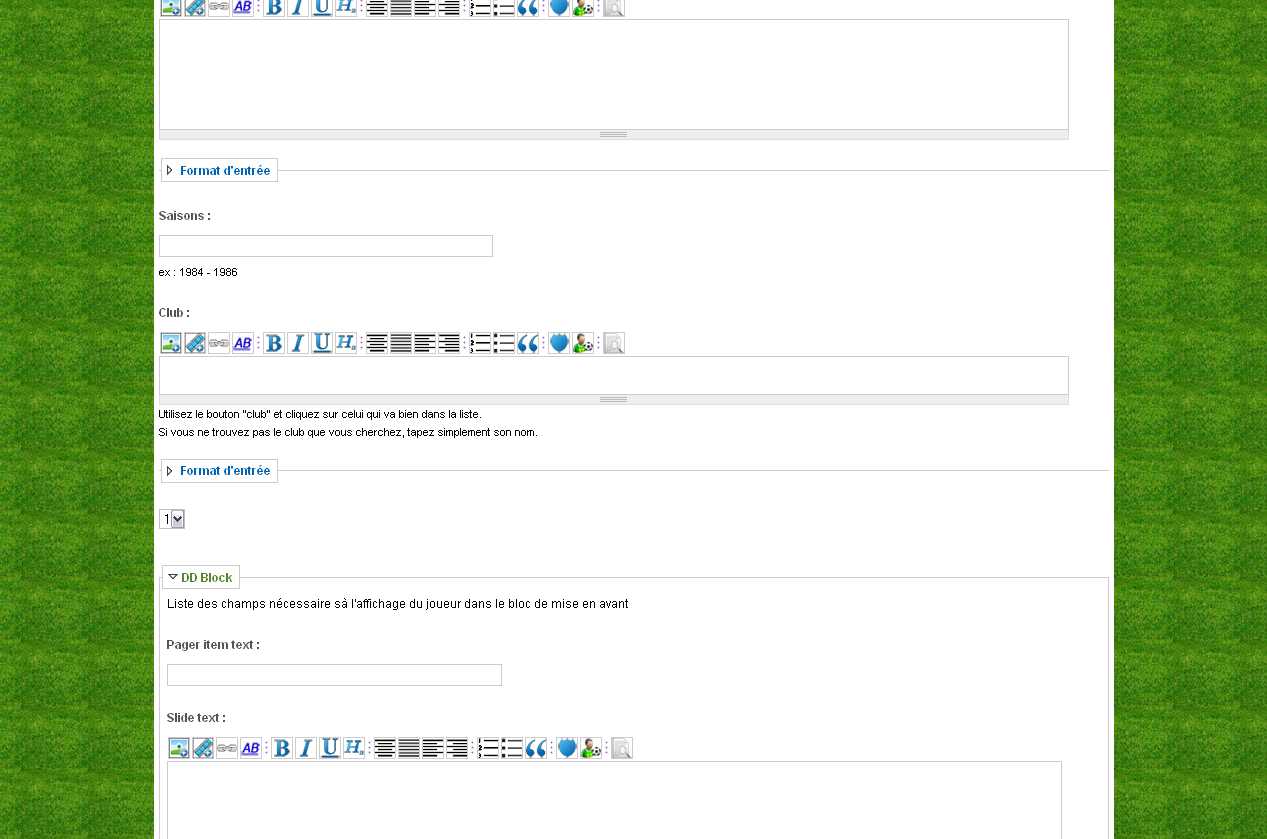Open the dropdown showing value 1
1267x839 pixels.
tap(172, 519)
